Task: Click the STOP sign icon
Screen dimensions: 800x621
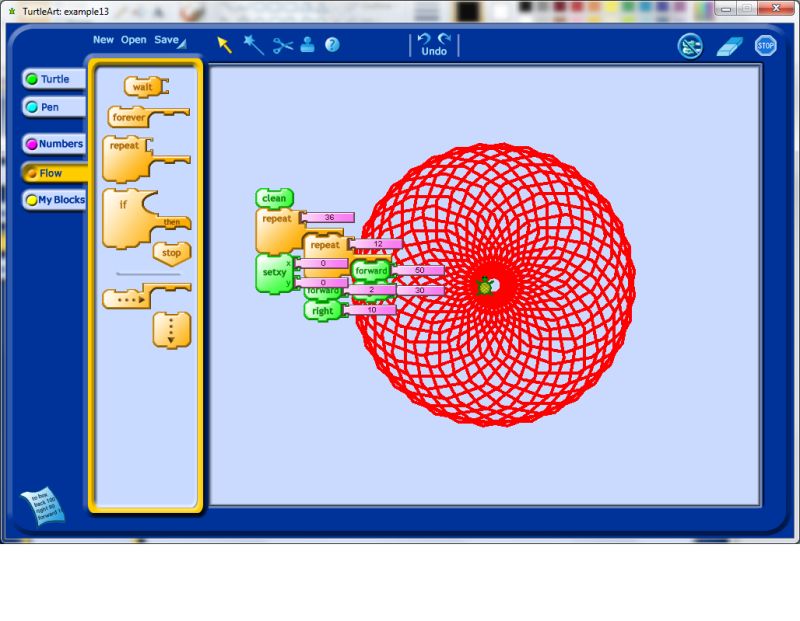Action: tap(767, 44)
